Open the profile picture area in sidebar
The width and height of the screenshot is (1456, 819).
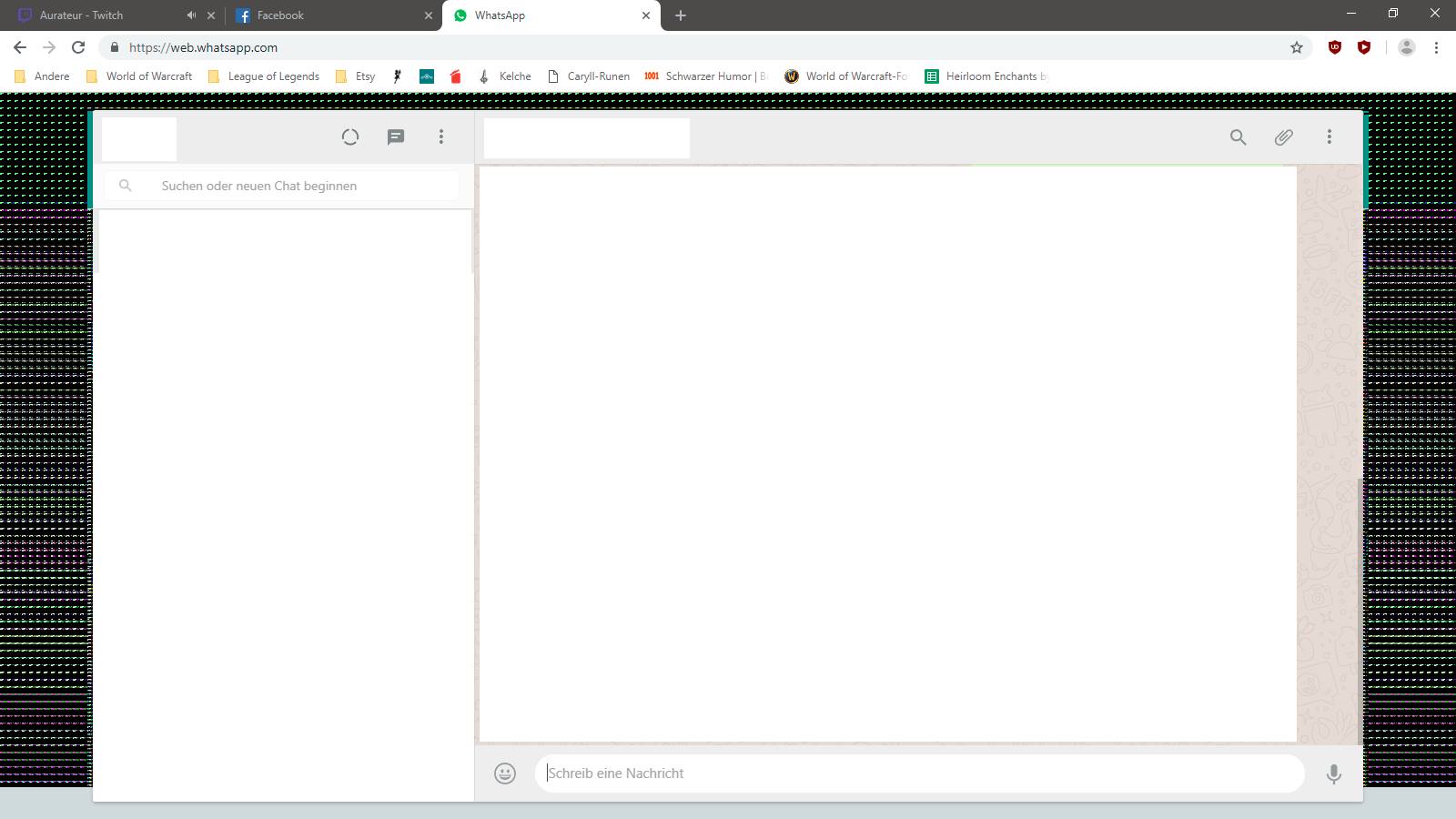coord(139,139)
